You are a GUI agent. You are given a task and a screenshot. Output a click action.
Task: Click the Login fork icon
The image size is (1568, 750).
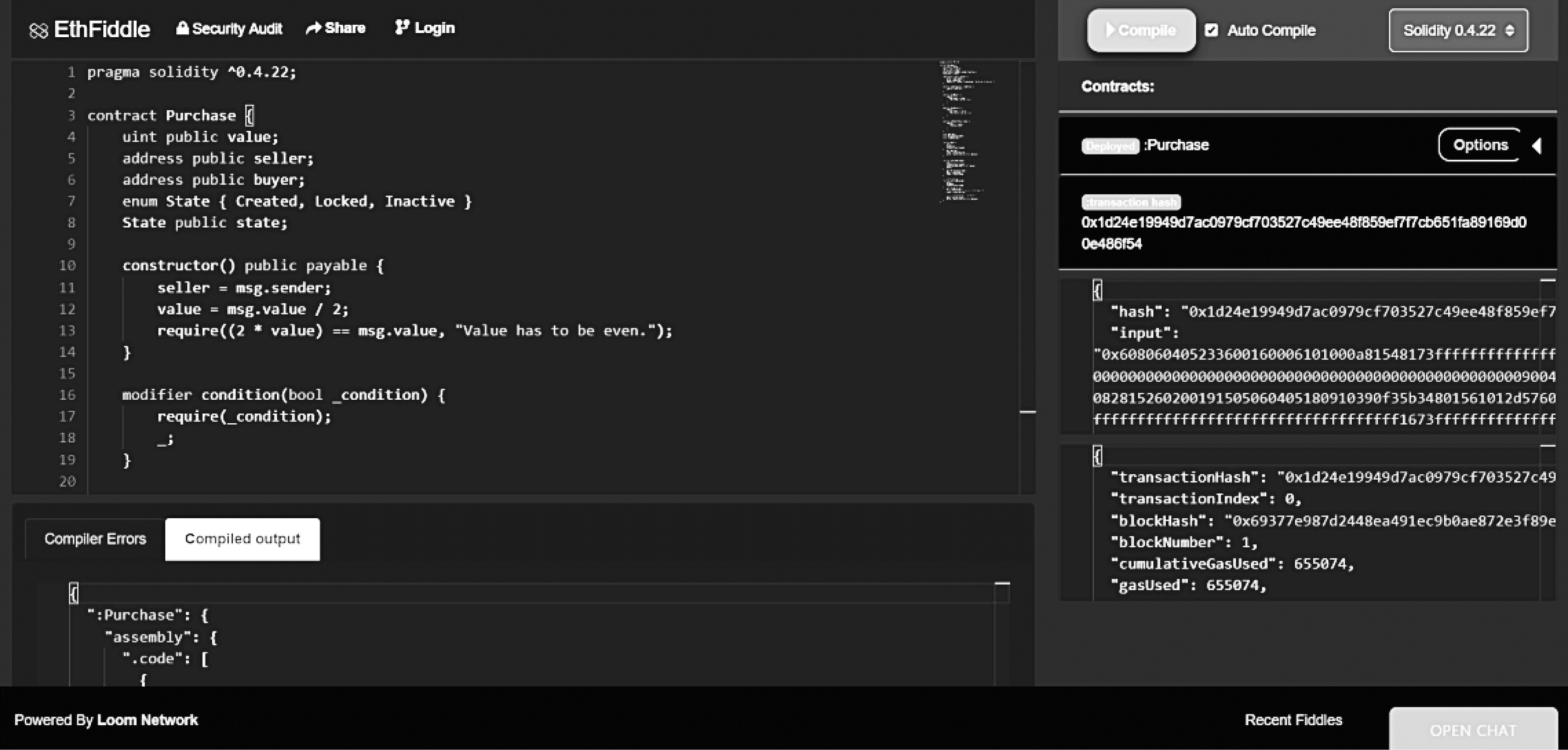click(402, 28)
